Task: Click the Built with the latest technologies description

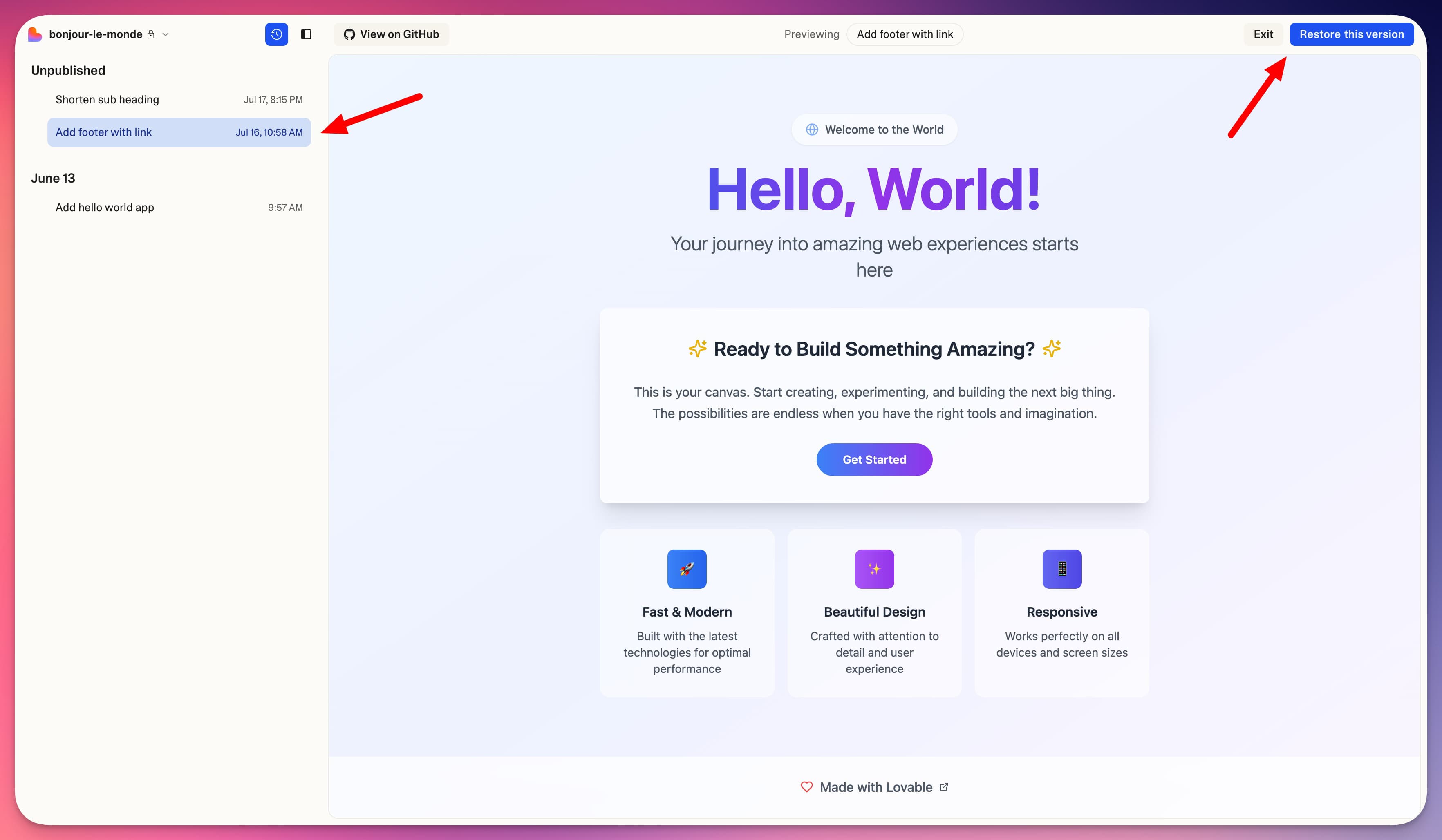Action: click(x=687, y=652)
